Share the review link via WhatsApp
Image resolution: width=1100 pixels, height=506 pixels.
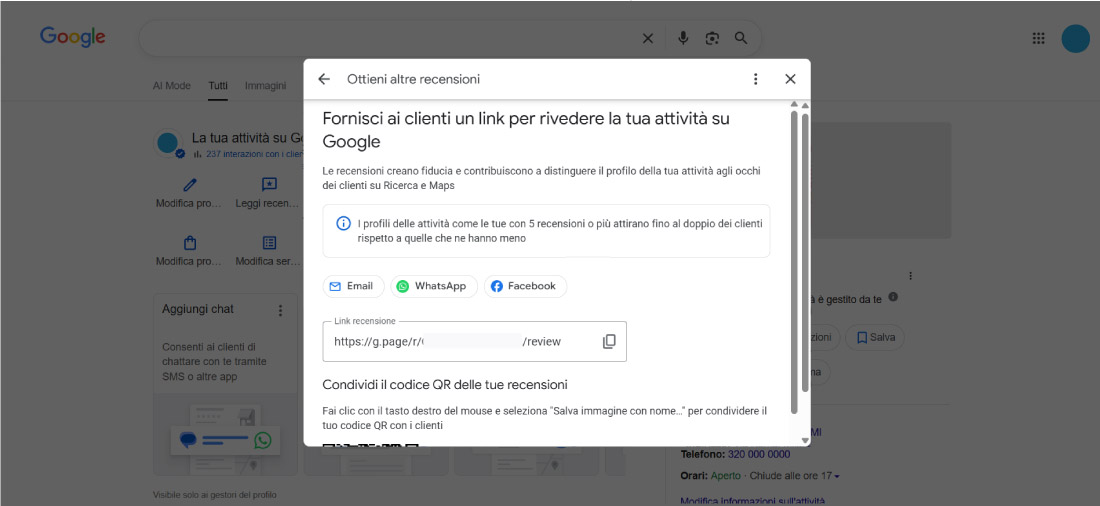pyautogui.click(x=433, y=286)
